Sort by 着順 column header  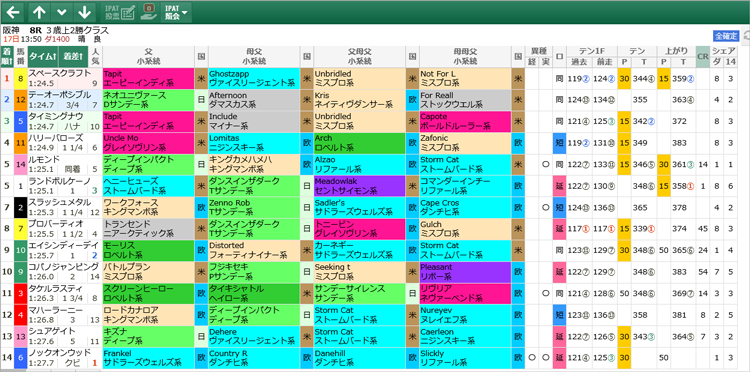[7, 56]
